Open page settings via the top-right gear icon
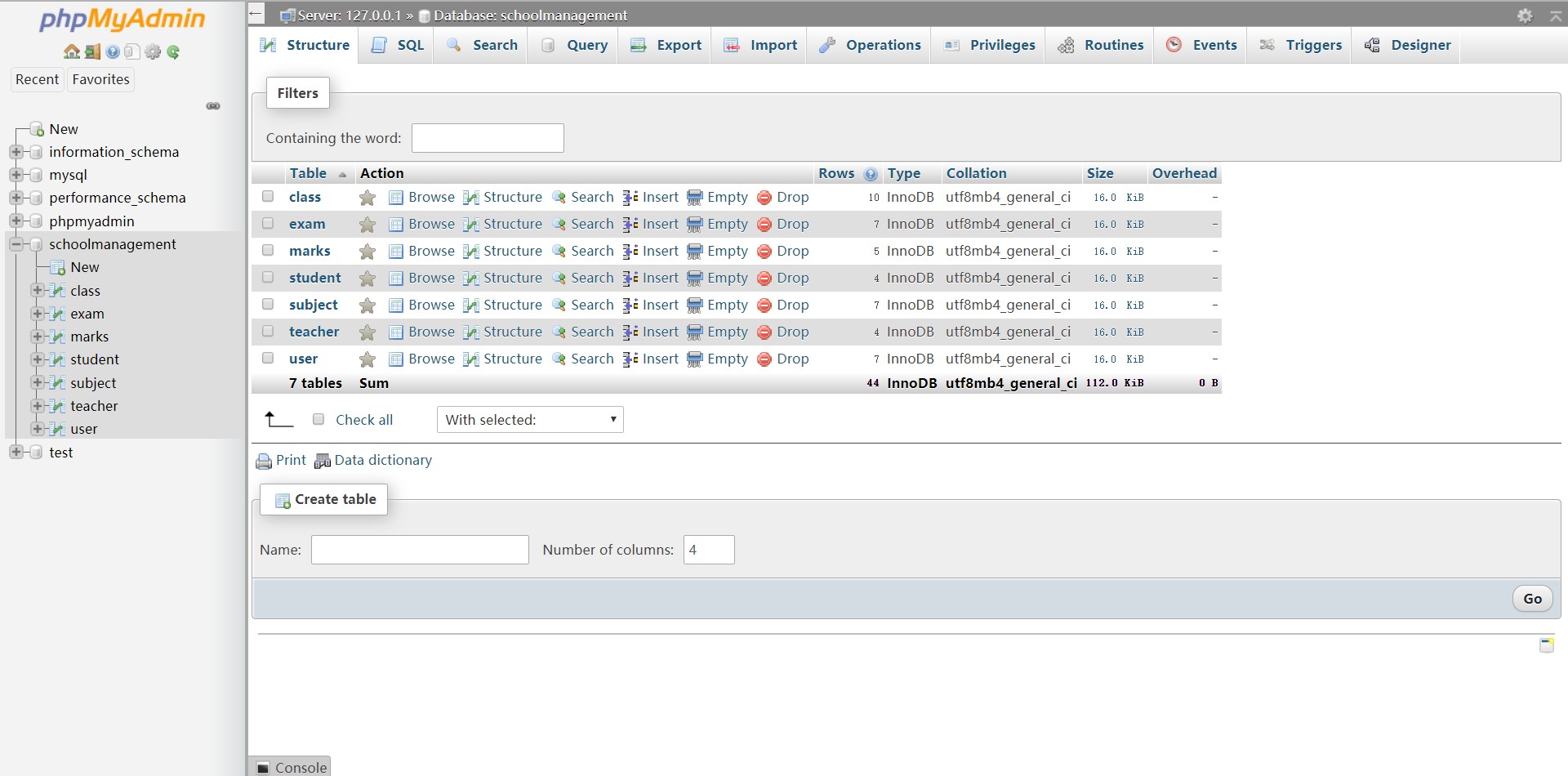The width and height of the screenshot is (1568, 776). [1526, 16]
